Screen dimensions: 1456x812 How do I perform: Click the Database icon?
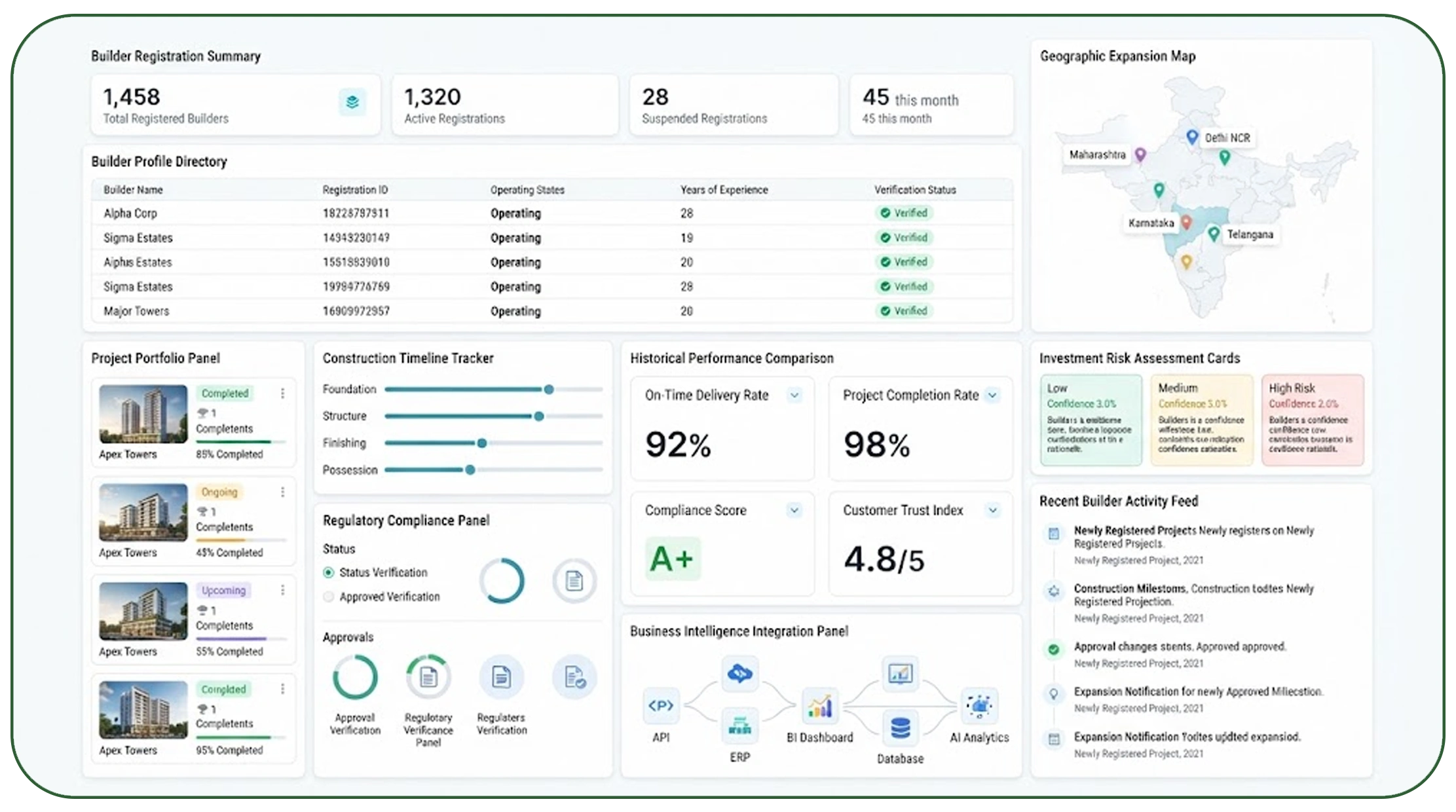pos(901,728)
